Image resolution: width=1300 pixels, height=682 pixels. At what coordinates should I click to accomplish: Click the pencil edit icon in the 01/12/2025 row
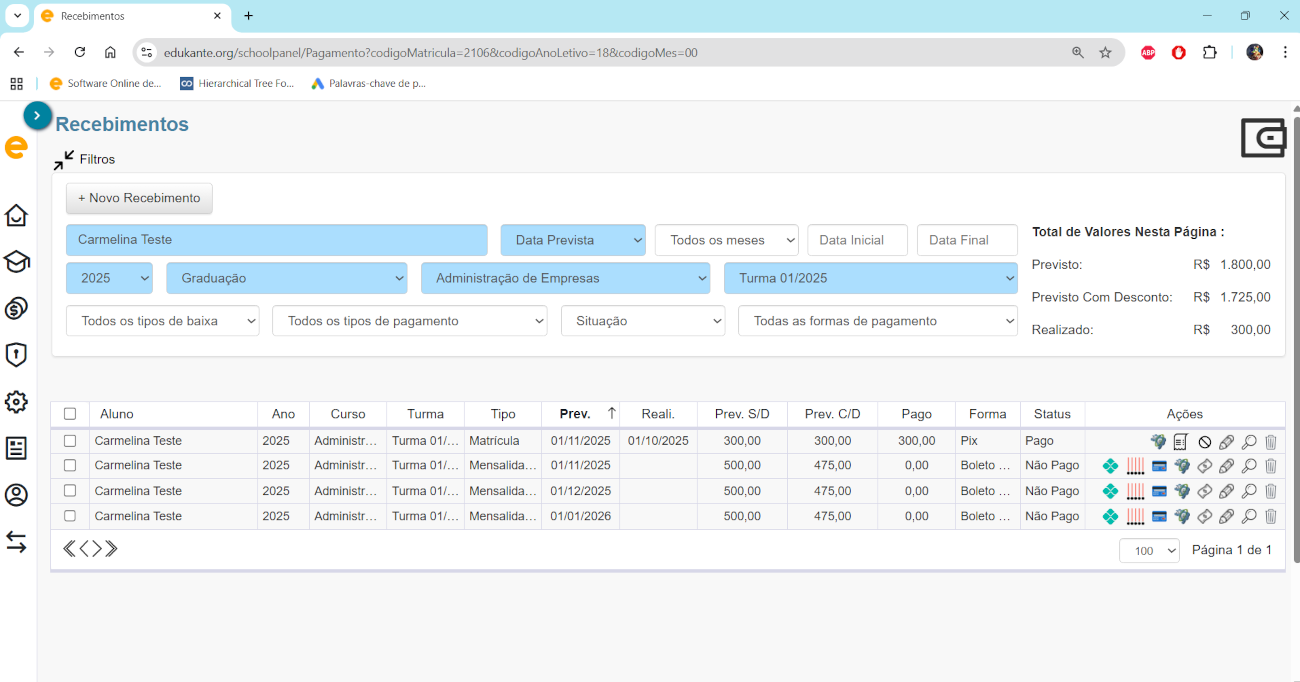point(1227,491)
